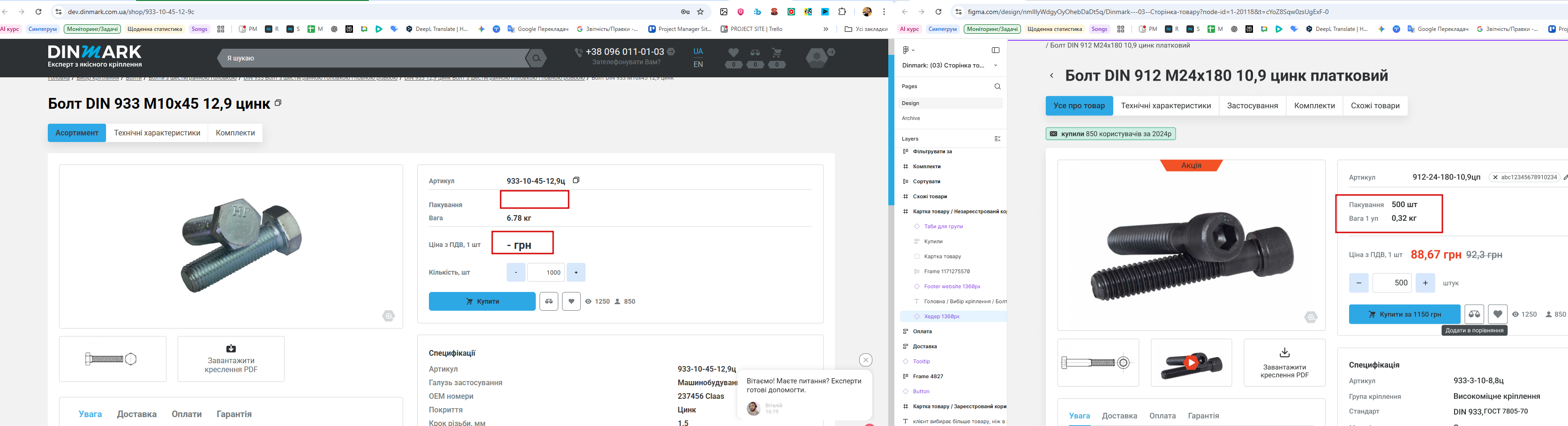Open the Figma main menu logo
1568x426 pixels.
point(908,50)
